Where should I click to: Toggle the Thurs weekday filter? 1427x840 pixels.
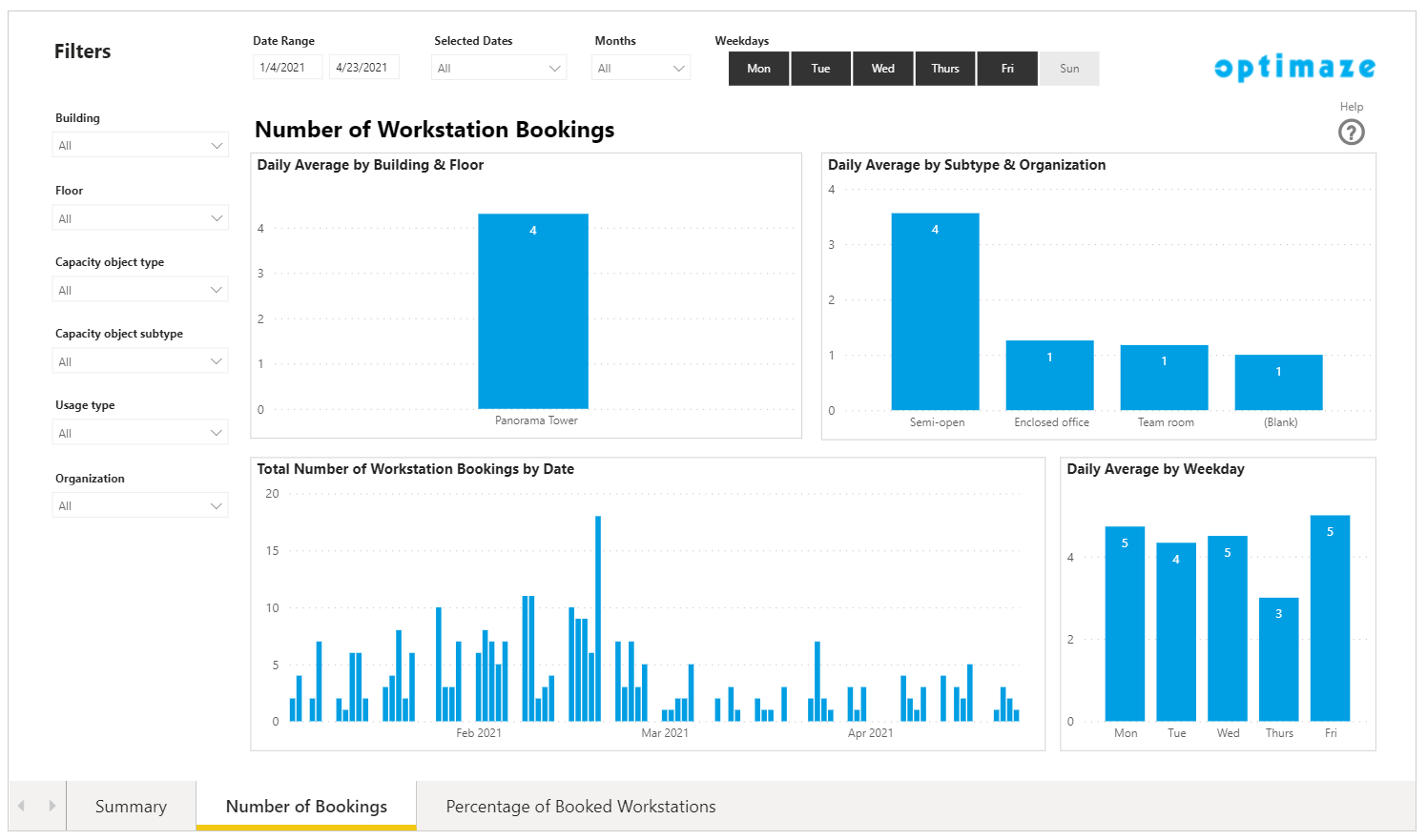(x=944, y=69)
